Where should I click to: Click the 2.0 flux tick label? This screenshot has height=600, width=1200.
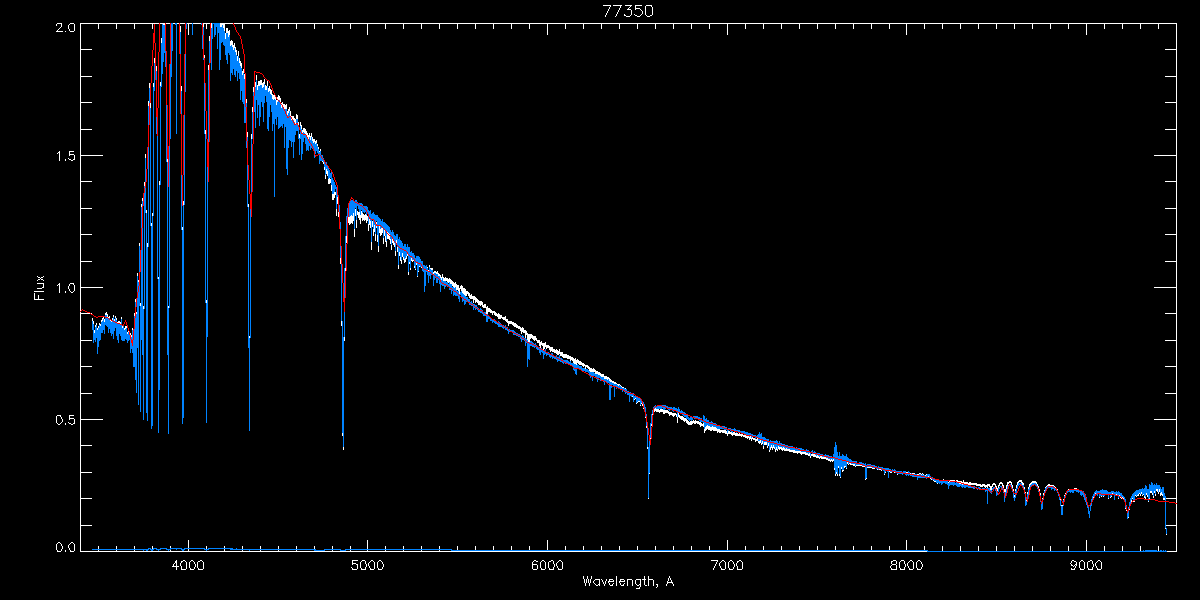(x=64, y=28)
